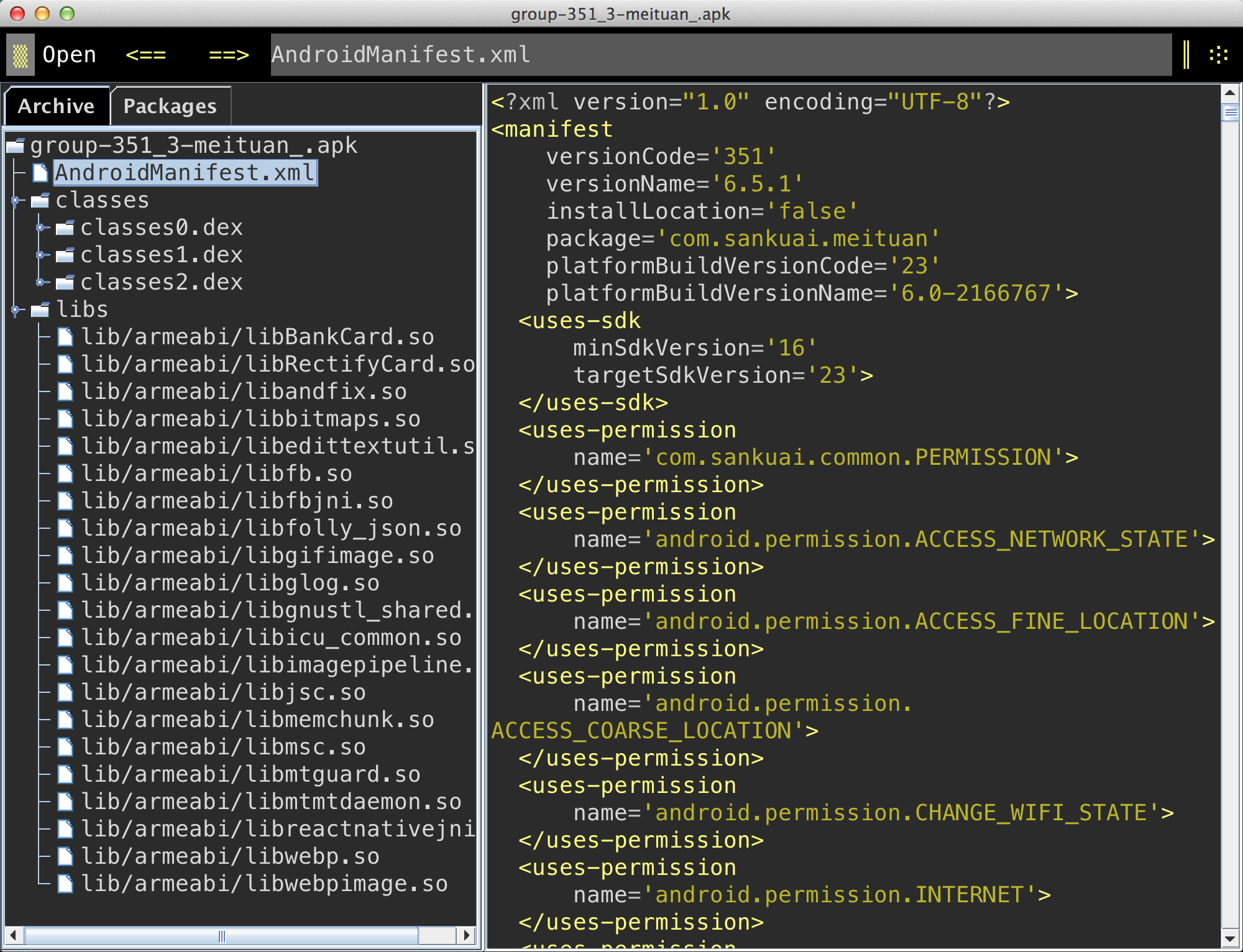Click the root apk folder icon
Screen dimensions: 1243x952
coord(16,146)
